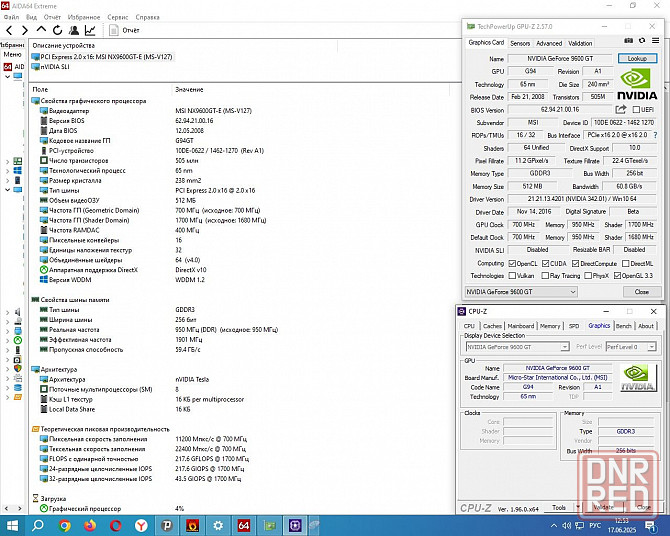
Task: Refresh the AIDA64 page
Action: [x=57, y=30]
